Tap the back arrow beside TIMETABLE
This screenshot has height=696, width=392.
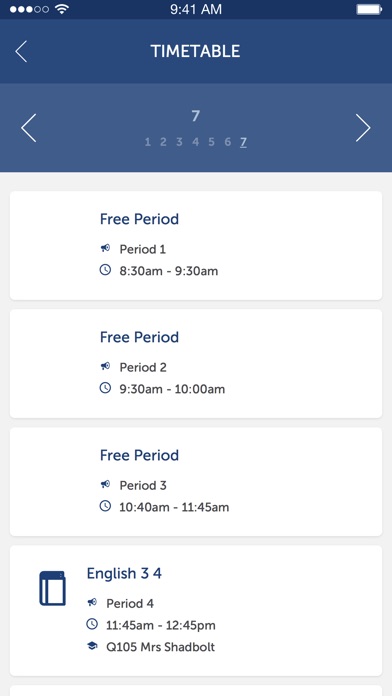pyautogui.click(x=21, y=51)
